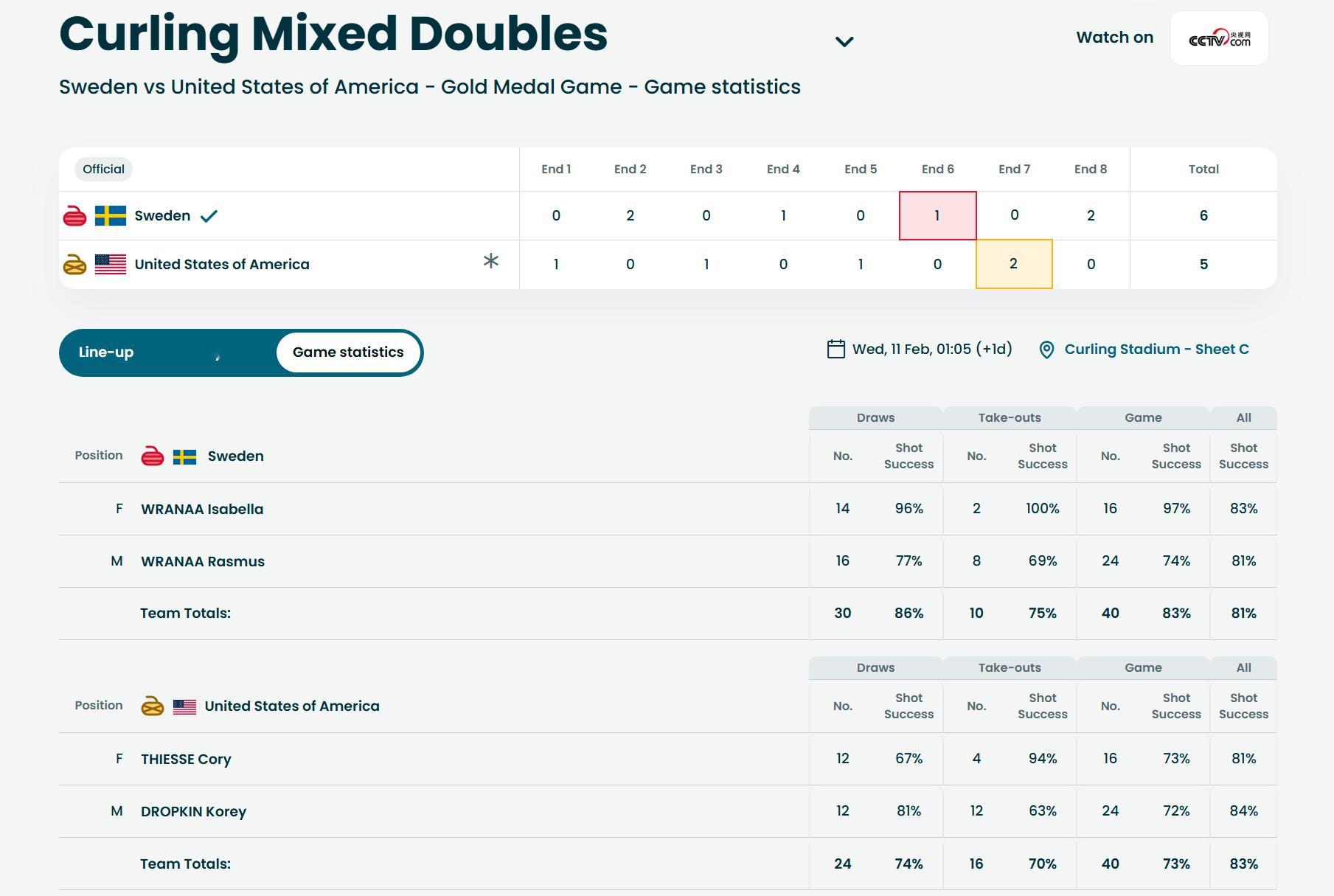Click the Sweden flag in the scoreboard
The width and height of the screenshot is (1334, 896).
(111, 216)
